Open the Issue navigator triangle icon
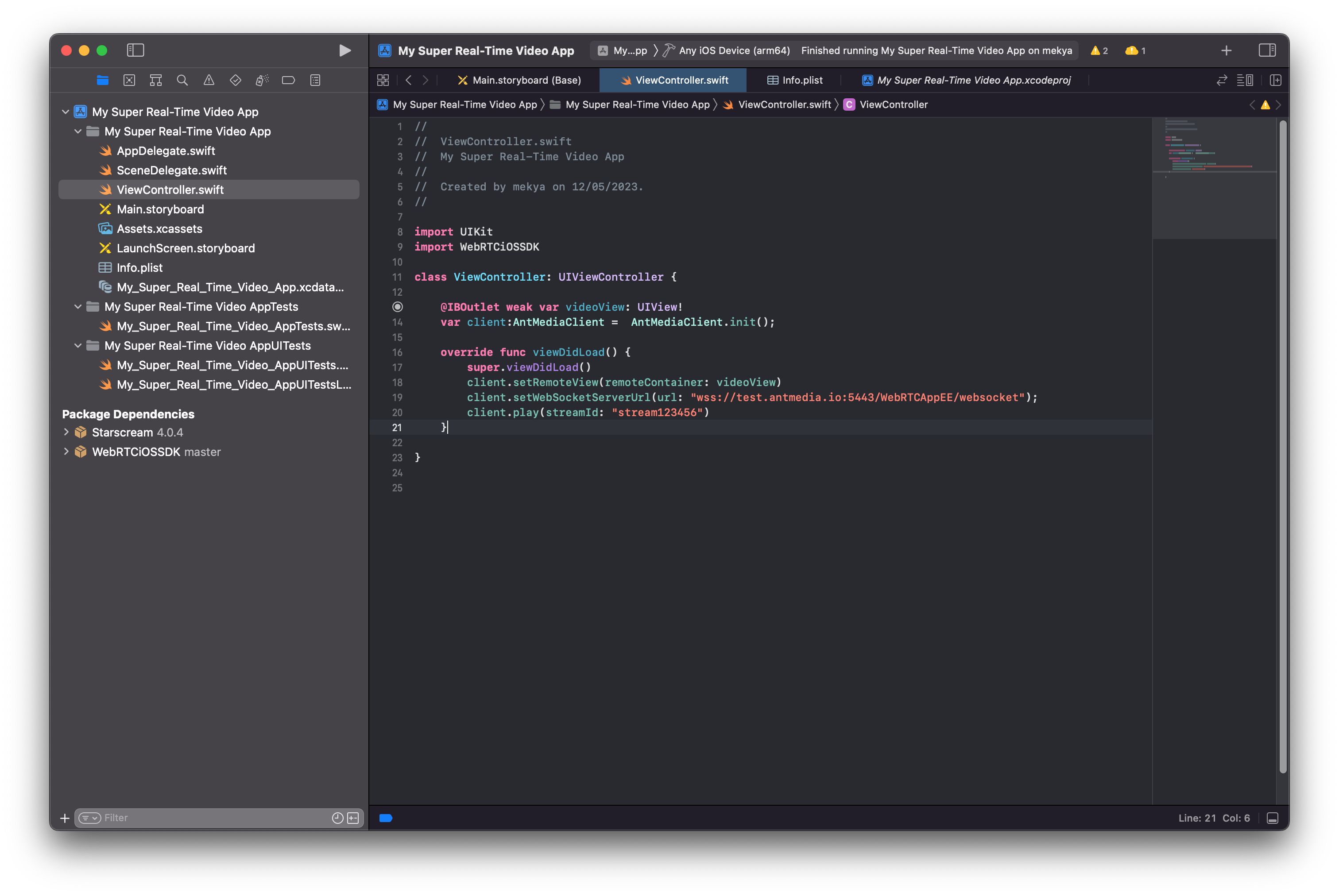 pyautogui.click(x=209, y=80)
